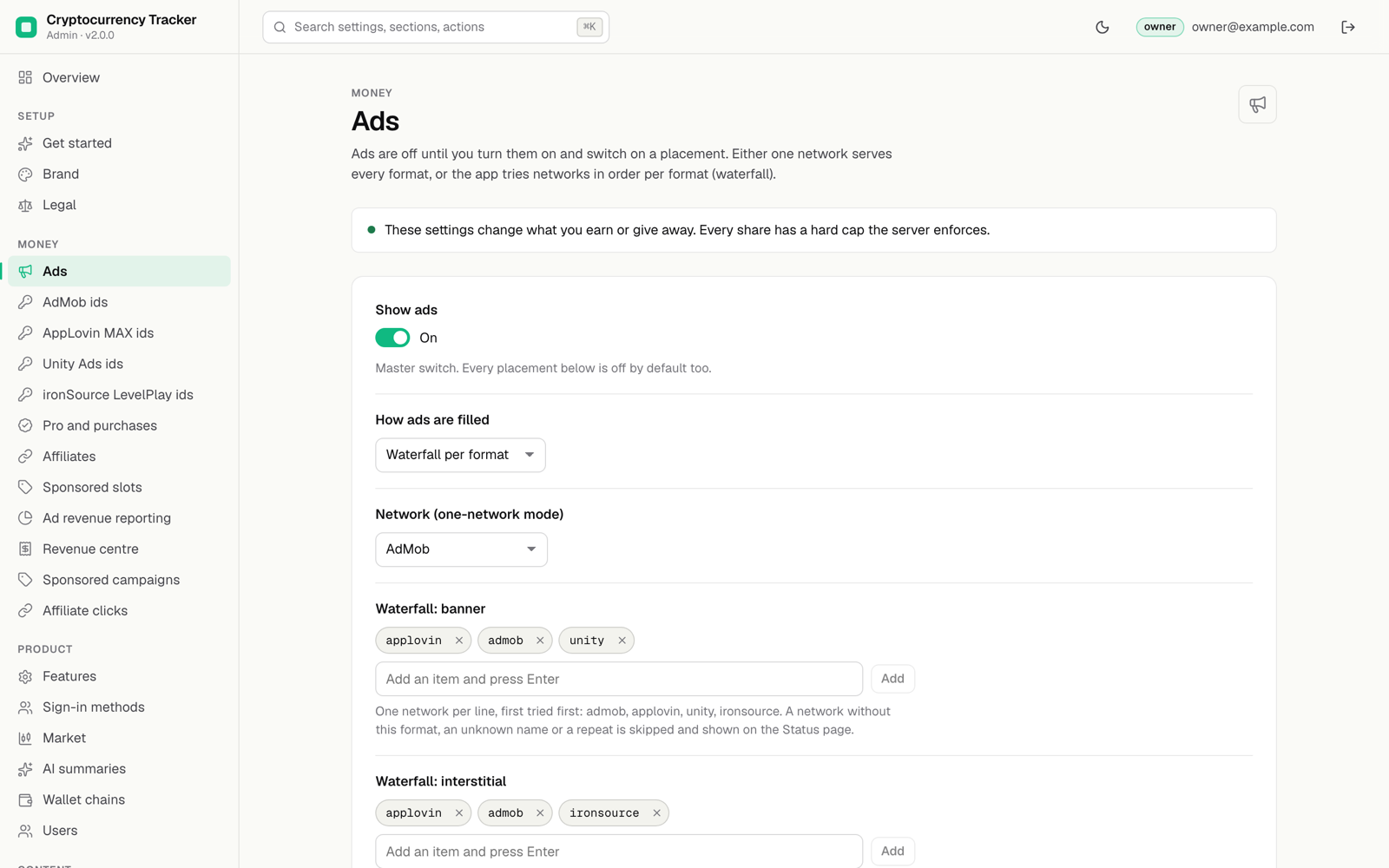
Task: Remove unity chip from banner waterfall
Action: pyautogui.click(x=622, y=641)
